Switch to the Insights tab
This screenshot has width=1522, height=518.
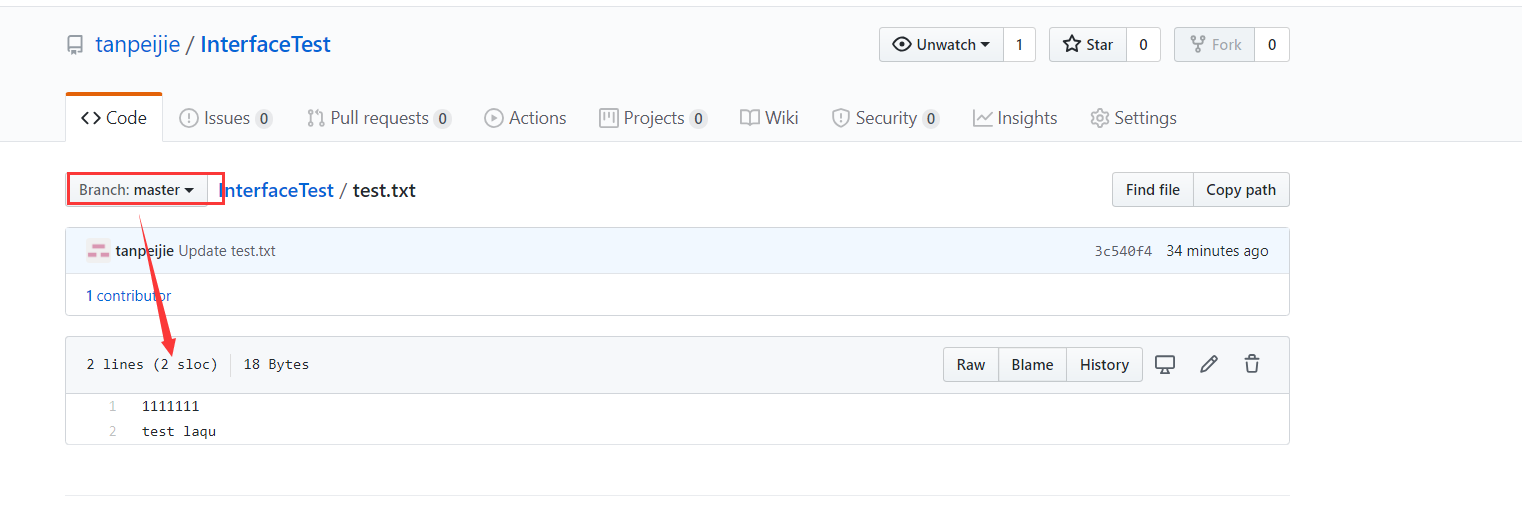[1015, 118]
